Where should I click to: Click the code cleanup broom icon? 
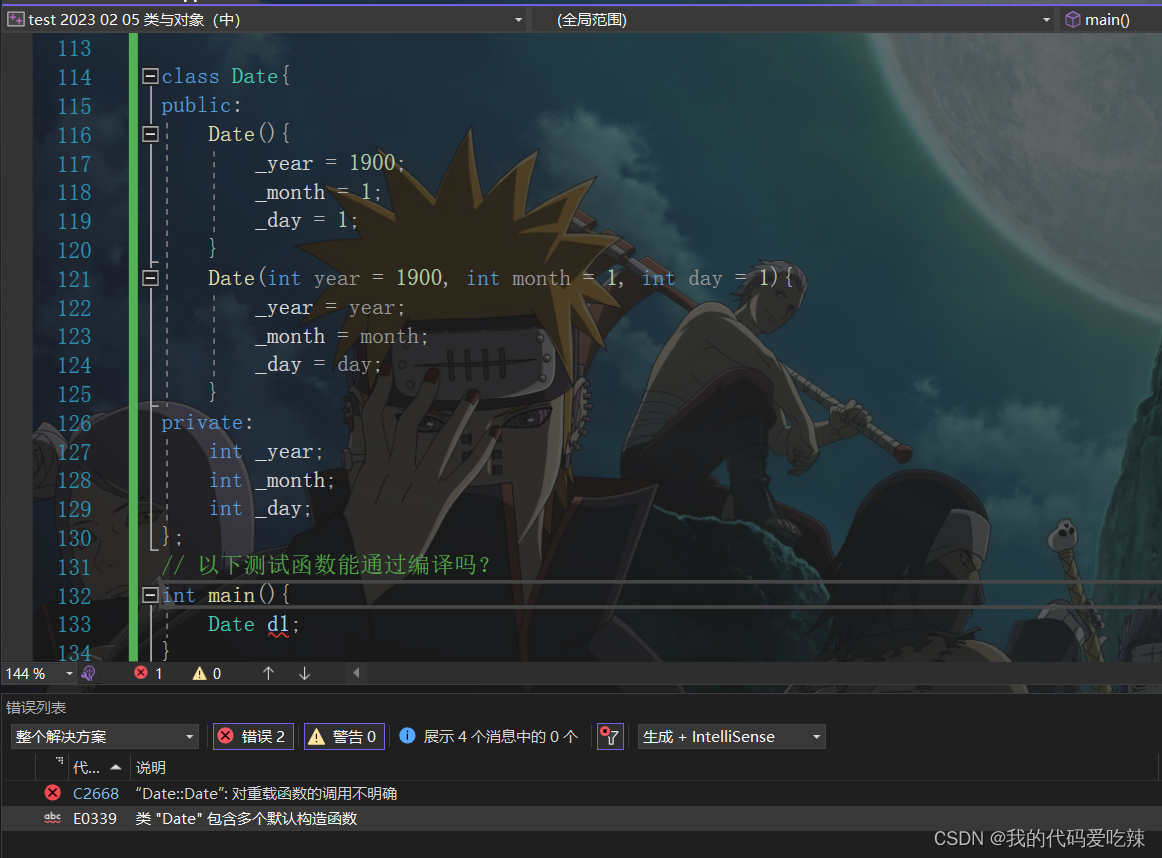[88, 674]
